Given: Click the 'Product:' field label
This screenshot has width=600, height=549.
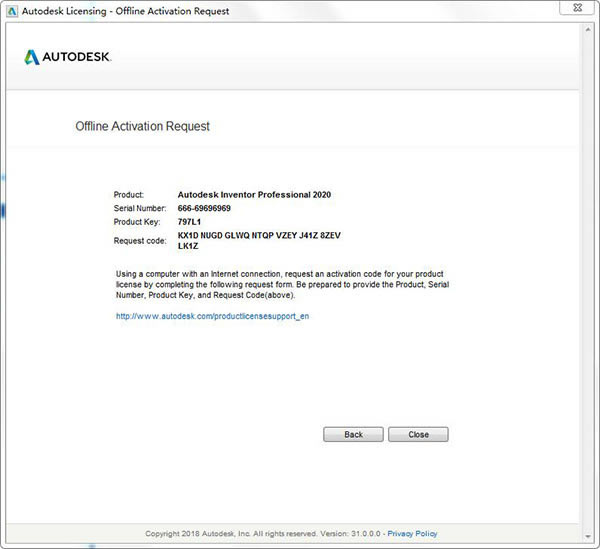Looking at the screenshot, I should [131, 194].
